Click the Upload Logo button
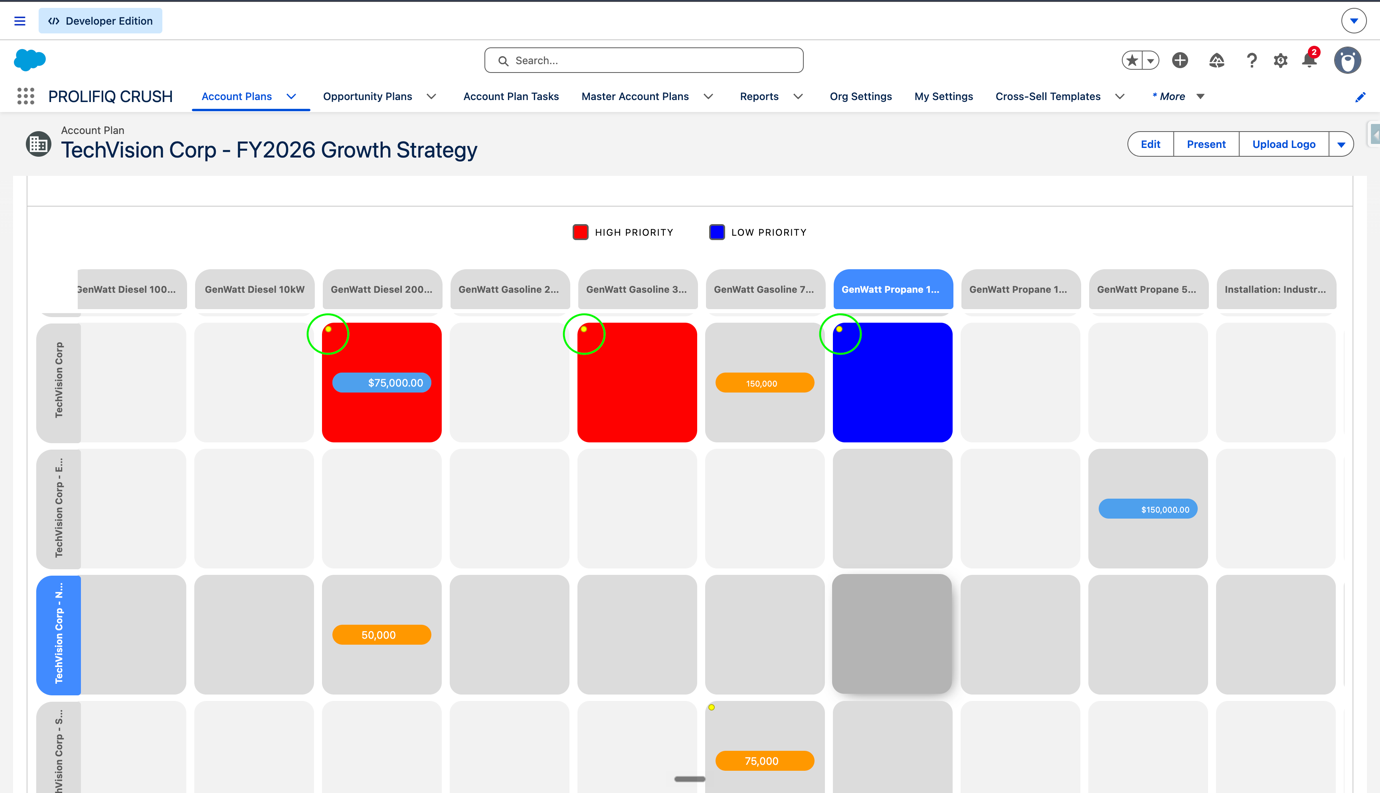1380x793 pixels. [1284, 144]
